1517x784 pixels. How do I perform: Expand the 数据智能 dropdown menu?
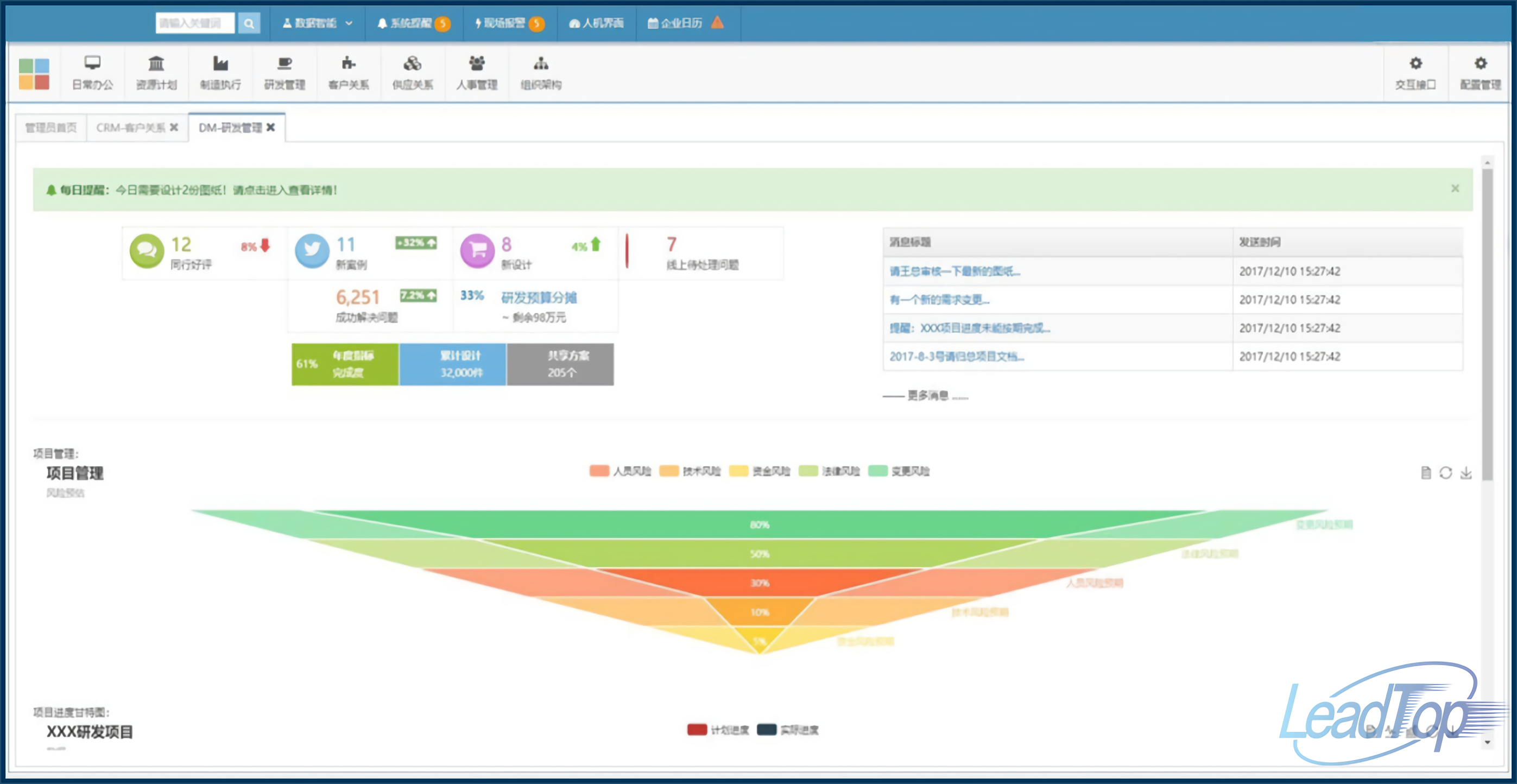pos(318,23)
